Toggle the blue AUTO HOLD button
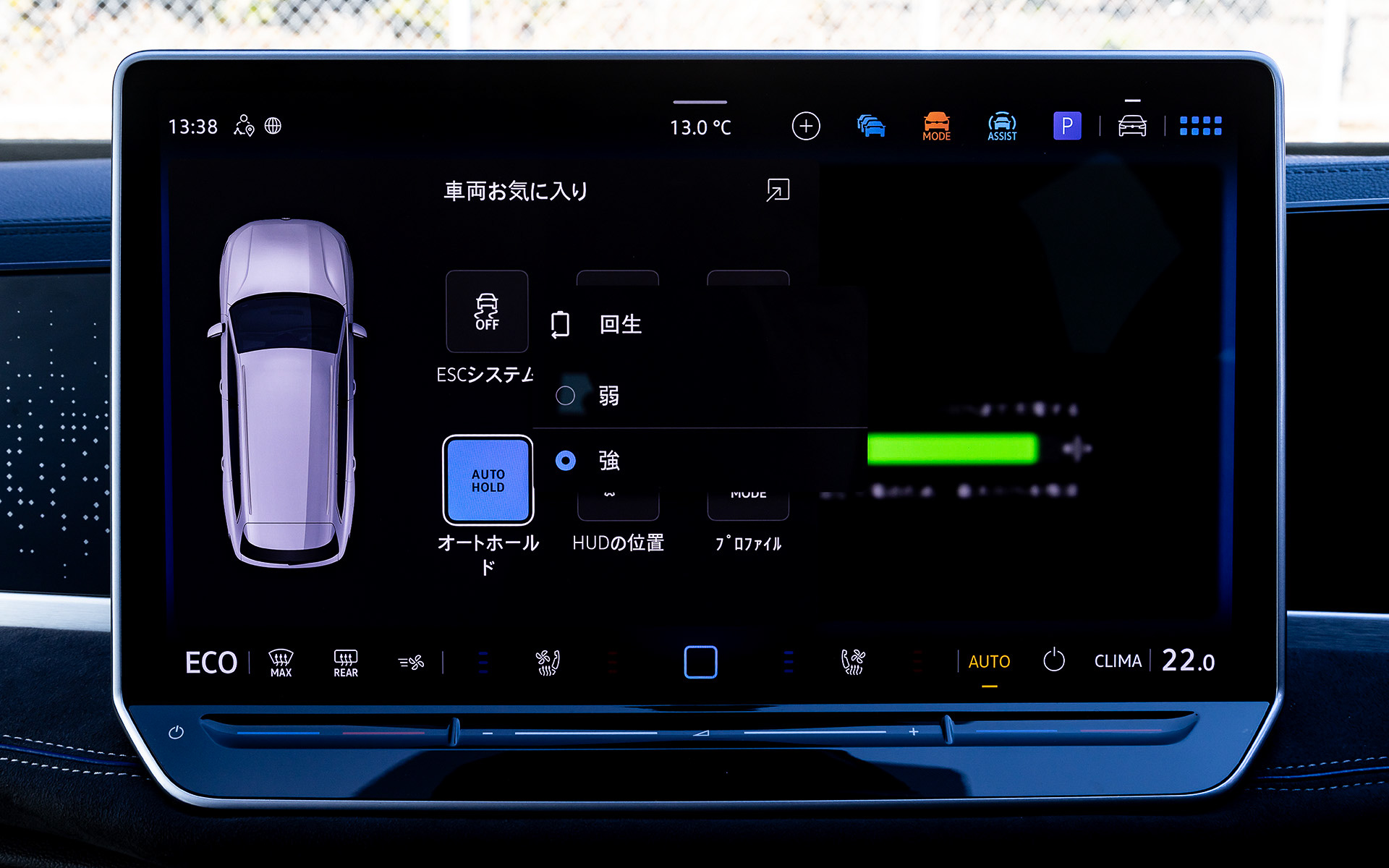Viewport: 1389px width, 868px height. pyautogui.click(x=488, y=479)
